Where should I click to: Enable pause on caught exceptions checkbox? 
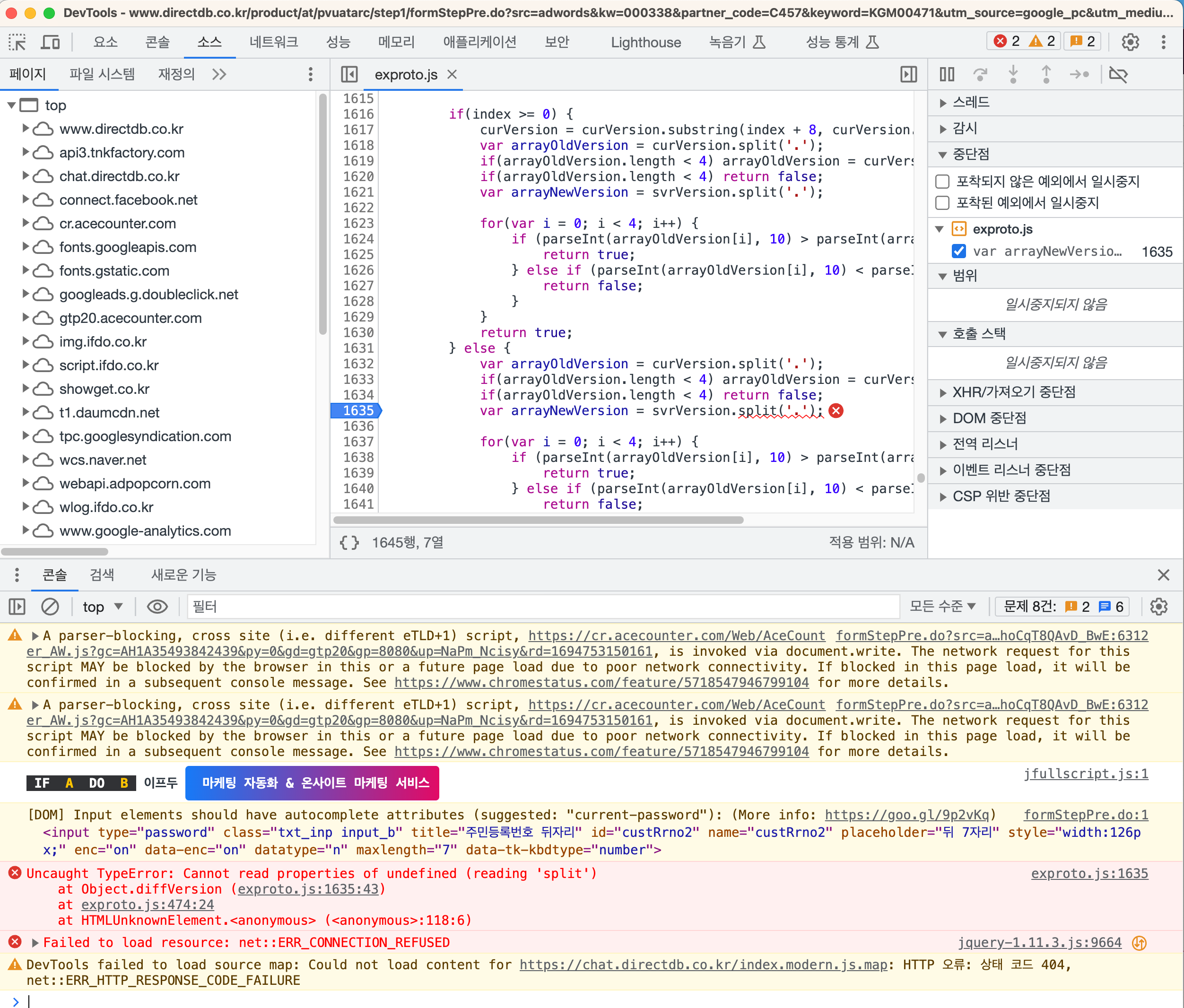tap(942, 203)
